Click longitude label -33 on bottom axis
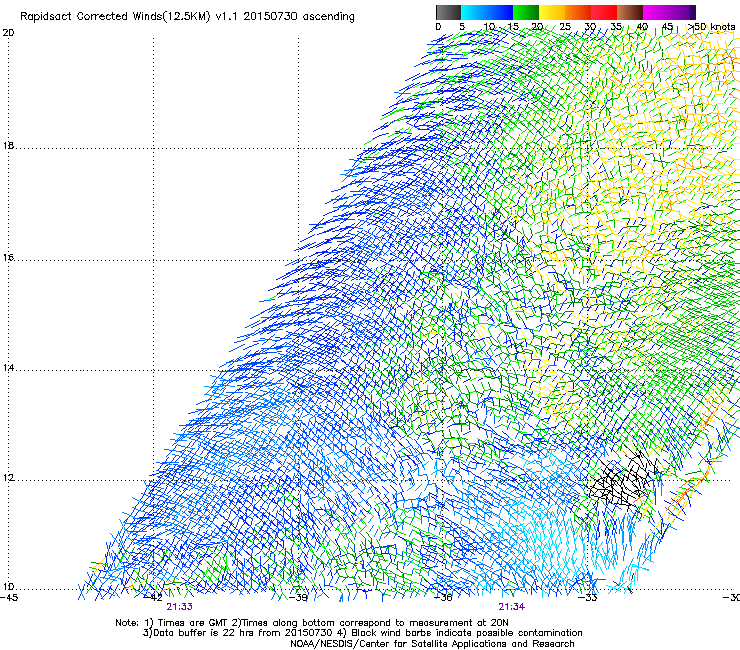 [x=588, y=598]
